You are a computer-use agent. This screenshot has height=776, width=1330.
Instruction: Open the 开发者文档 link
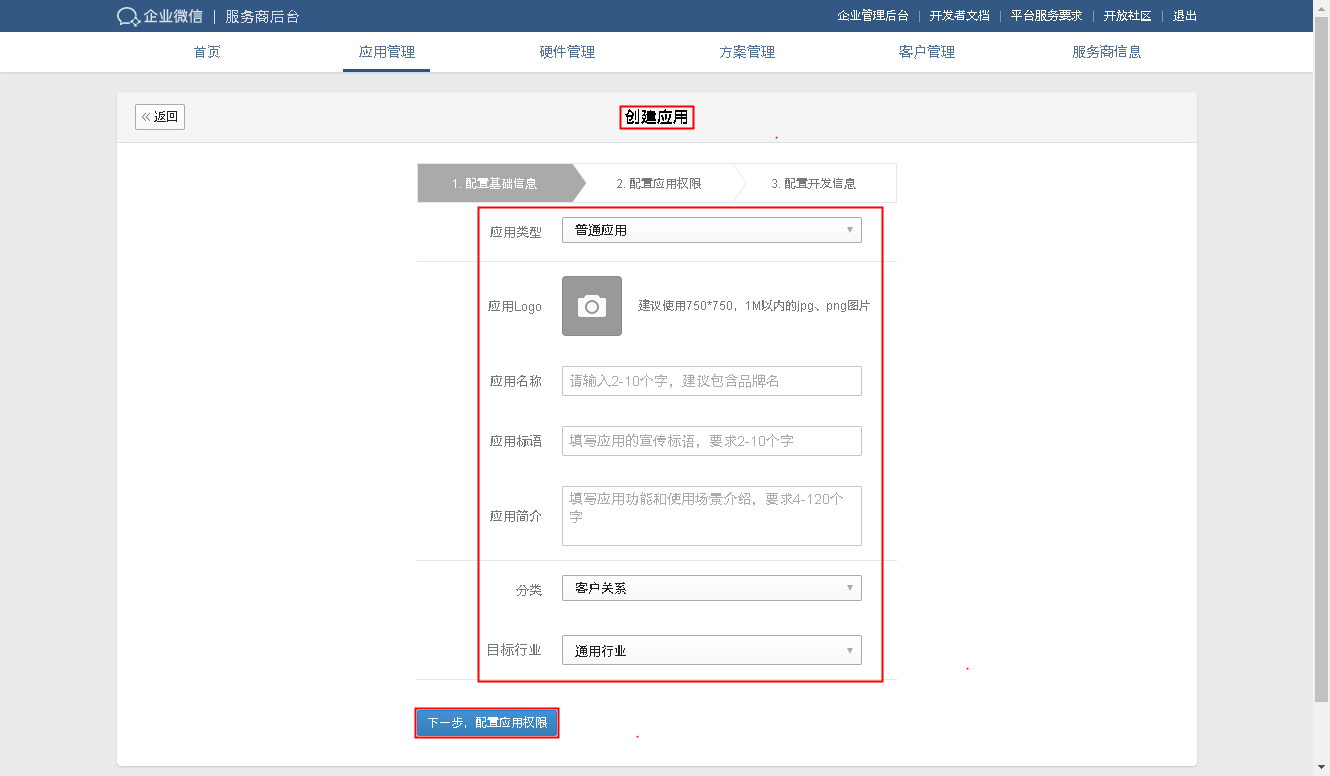pos(959,16)
